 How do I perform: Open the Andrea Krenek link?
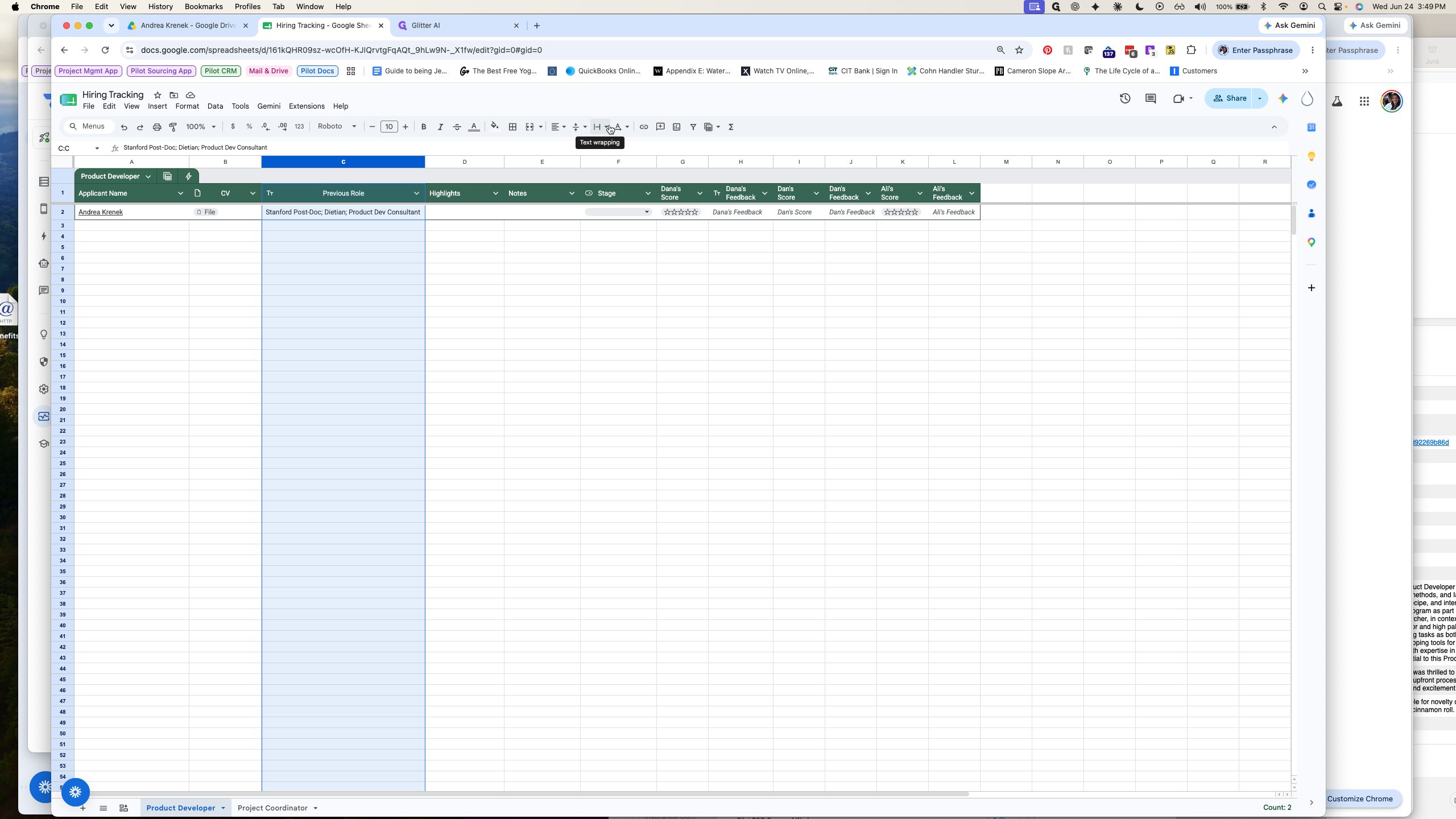click(101, 212)
